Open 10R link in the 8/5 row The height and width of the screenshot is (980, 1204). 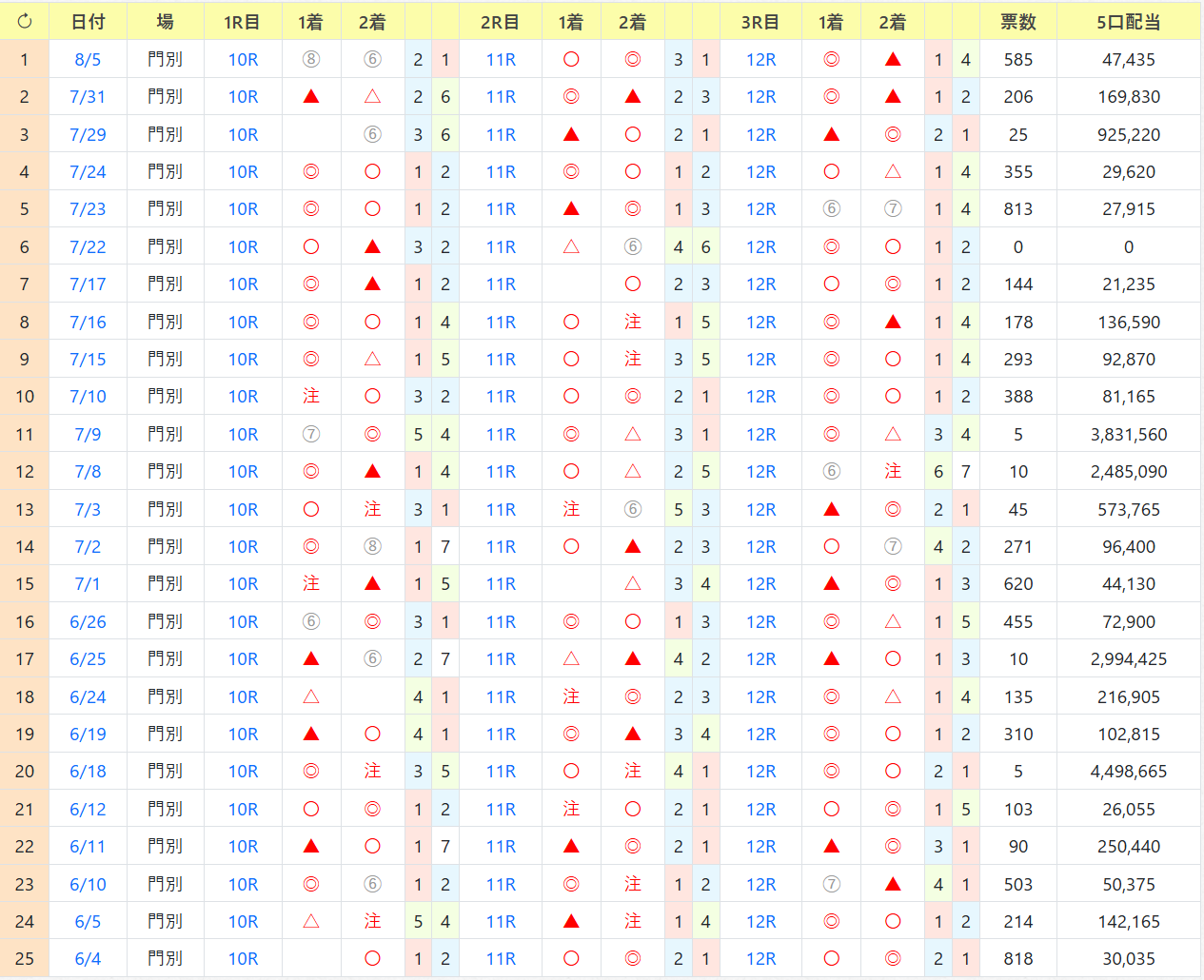(244, 60)
